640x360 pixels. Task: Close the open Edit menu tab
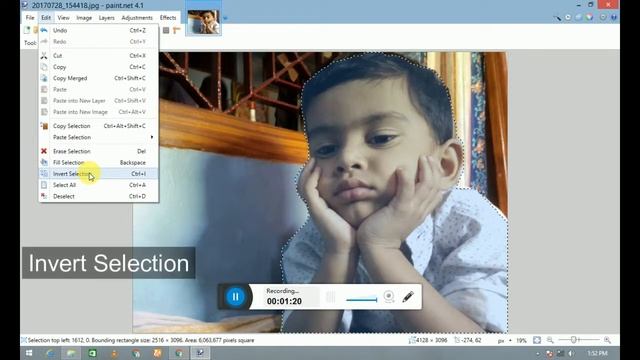[46, 18]
